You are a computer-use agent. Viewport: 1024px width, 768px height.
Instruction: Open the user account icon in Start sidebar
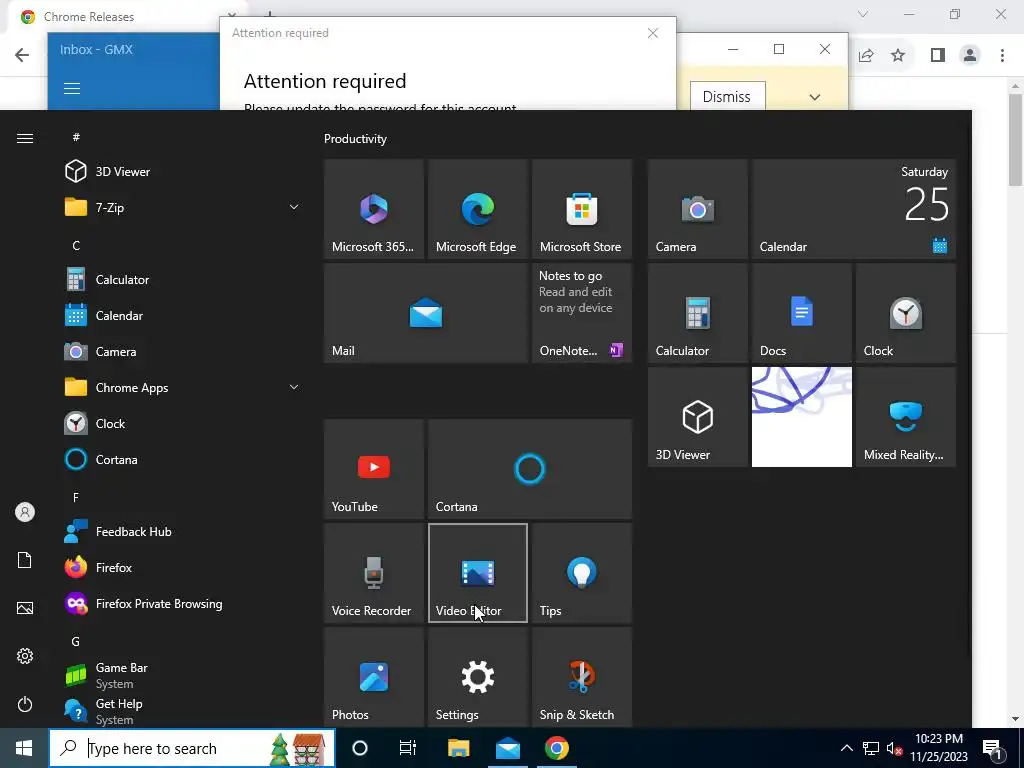click(x=25, y=512)
